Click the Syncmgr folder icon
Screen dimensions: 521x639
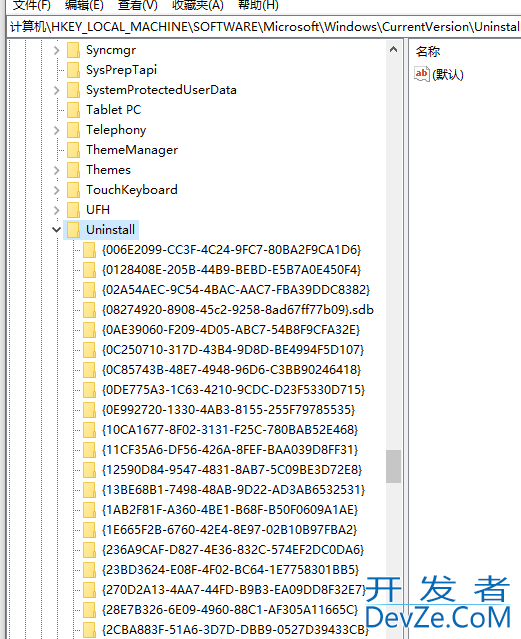[x=73, y=50]
